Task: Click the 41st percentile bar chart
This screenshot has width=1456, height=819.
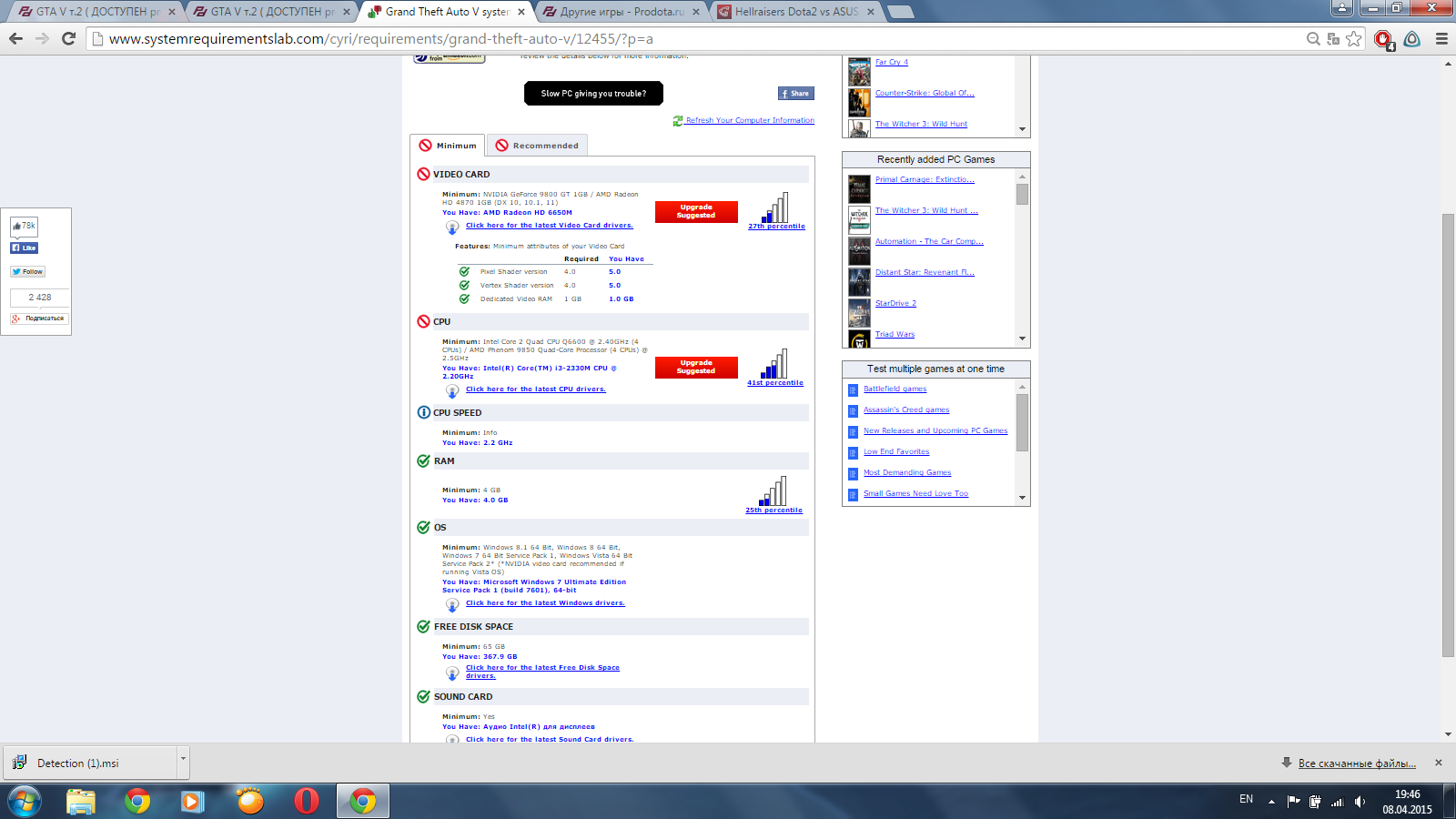Action: click(774, 364)
